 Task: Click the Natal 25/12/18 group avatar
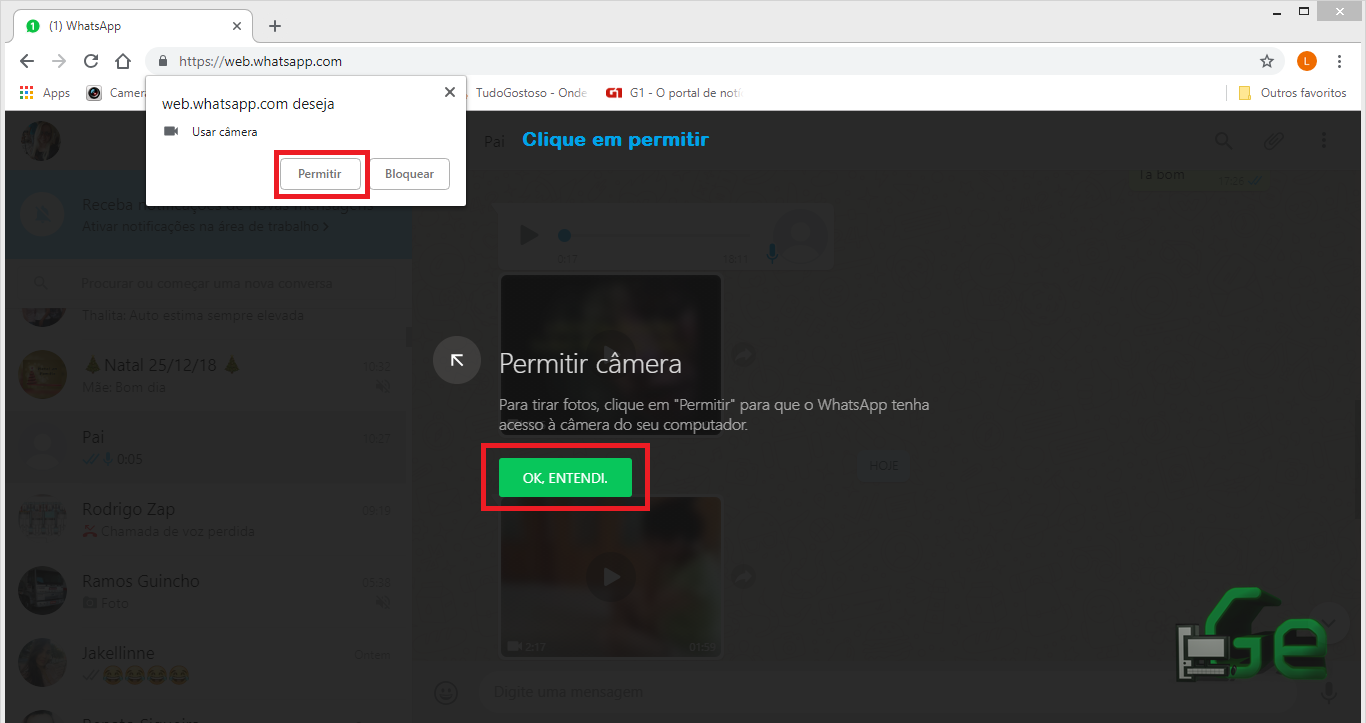tap(43, 375)
